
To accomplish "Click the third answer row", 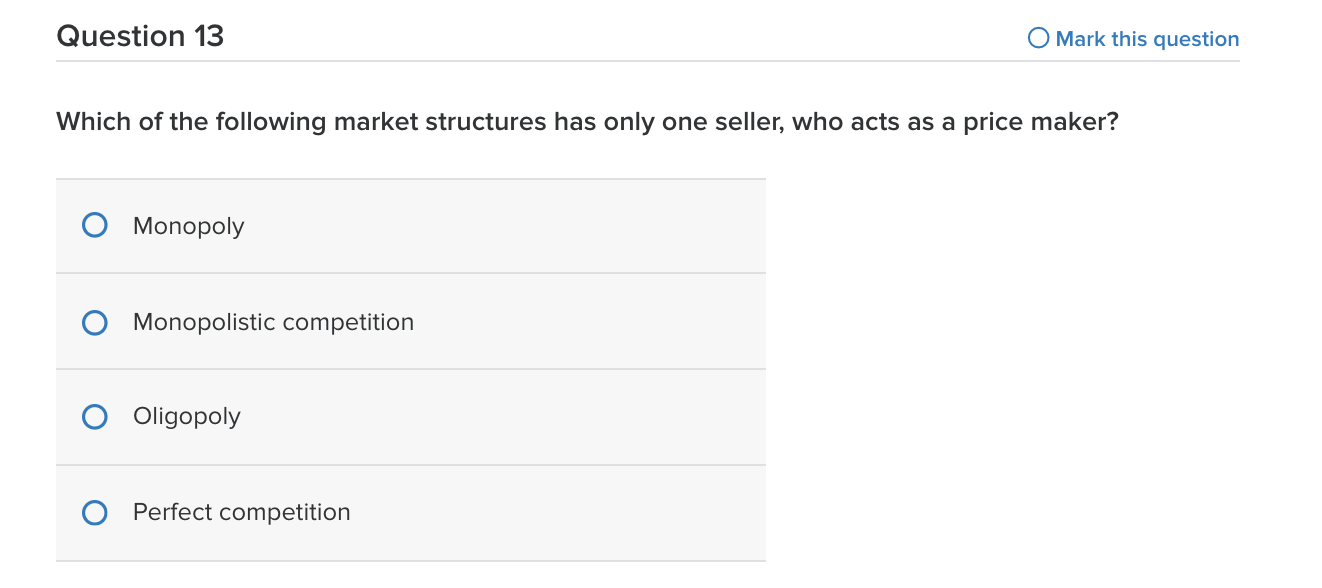I will tap(410, 416).
